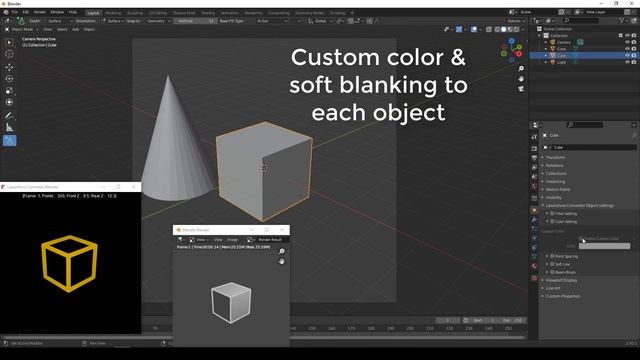Click the zoom magnifier icon in main viewport

521,69
